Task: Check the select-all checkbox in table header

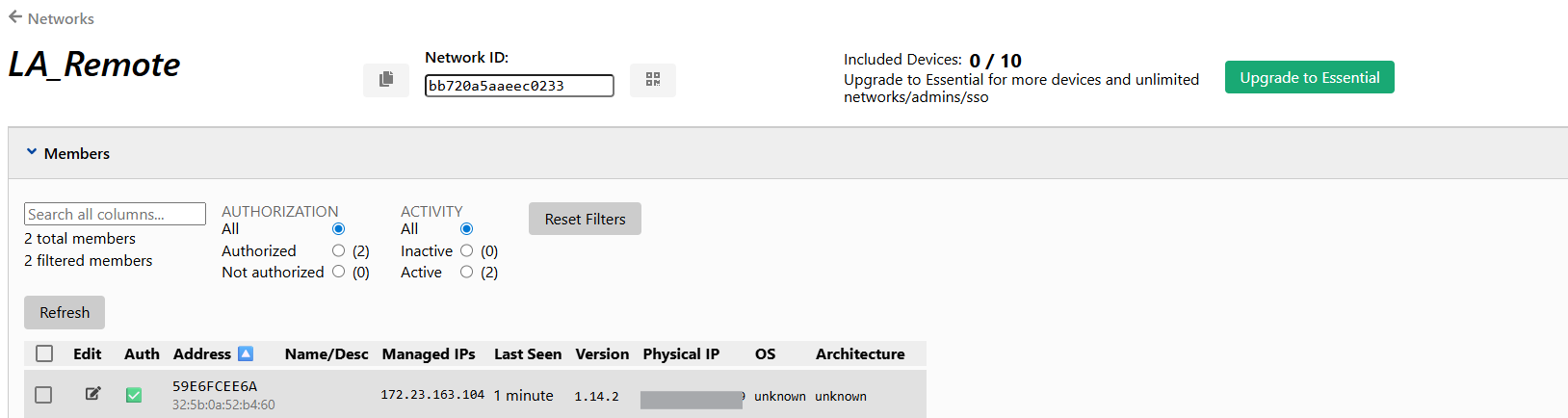Action: 44,353
